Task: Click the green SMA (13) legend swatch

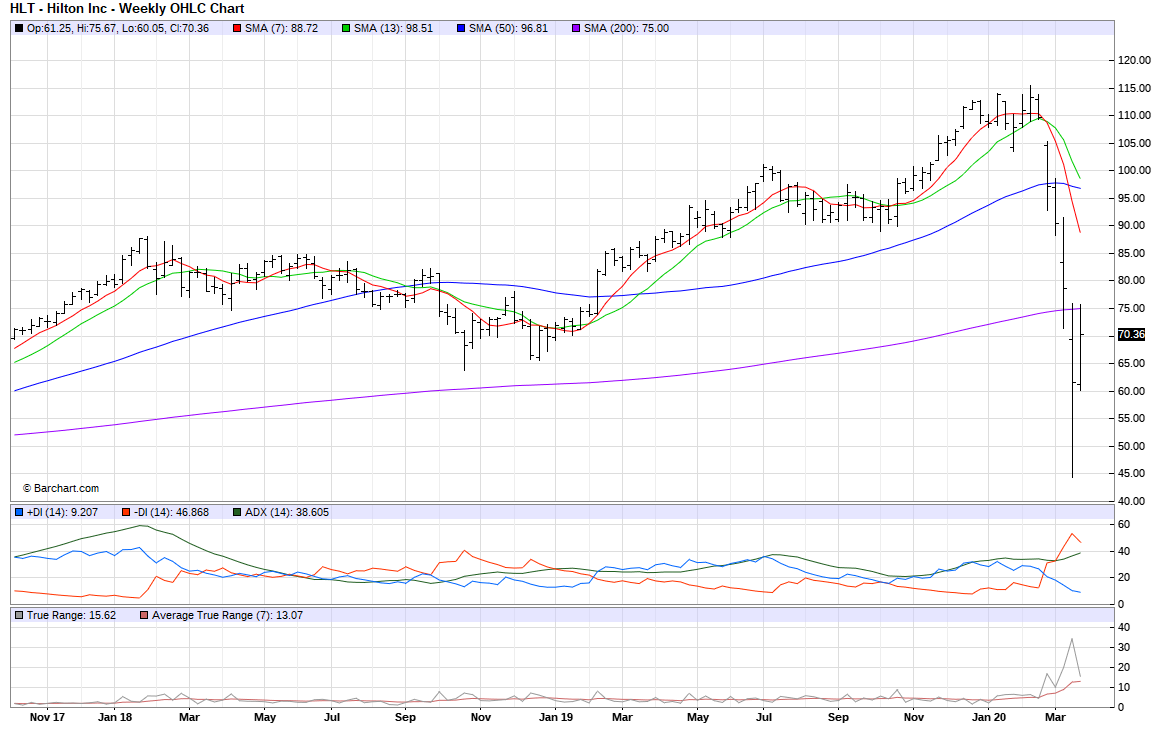Action: pyautogui.click(x=346, y=28)
